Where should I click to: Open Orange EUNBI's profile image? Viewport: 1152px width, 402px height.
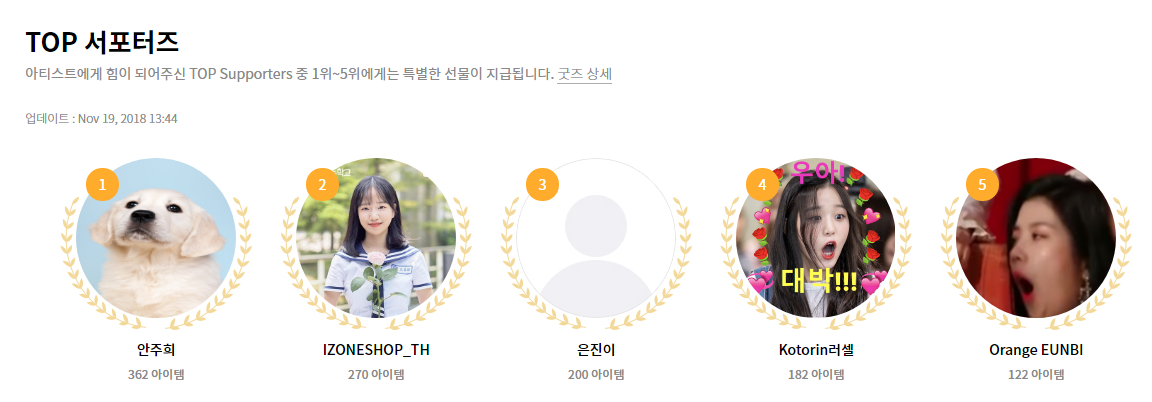pyautogui.click(x=1036, y=238)
